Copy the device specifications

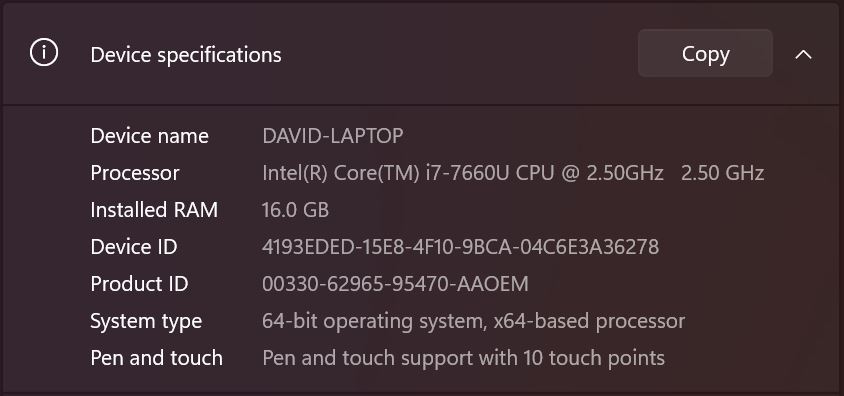[705, 53]
